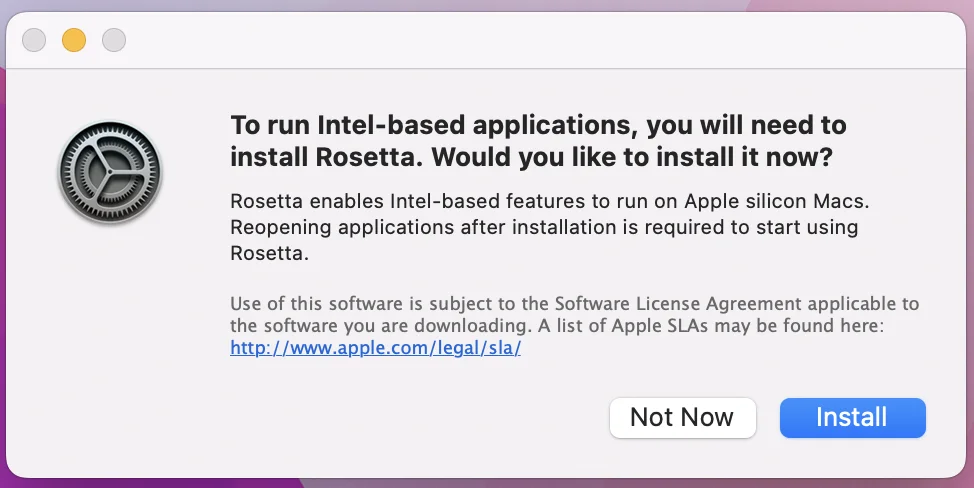This screenshot has width=974, height=488.
Task: Click the bold heading's first line
Action: point(538,125)
